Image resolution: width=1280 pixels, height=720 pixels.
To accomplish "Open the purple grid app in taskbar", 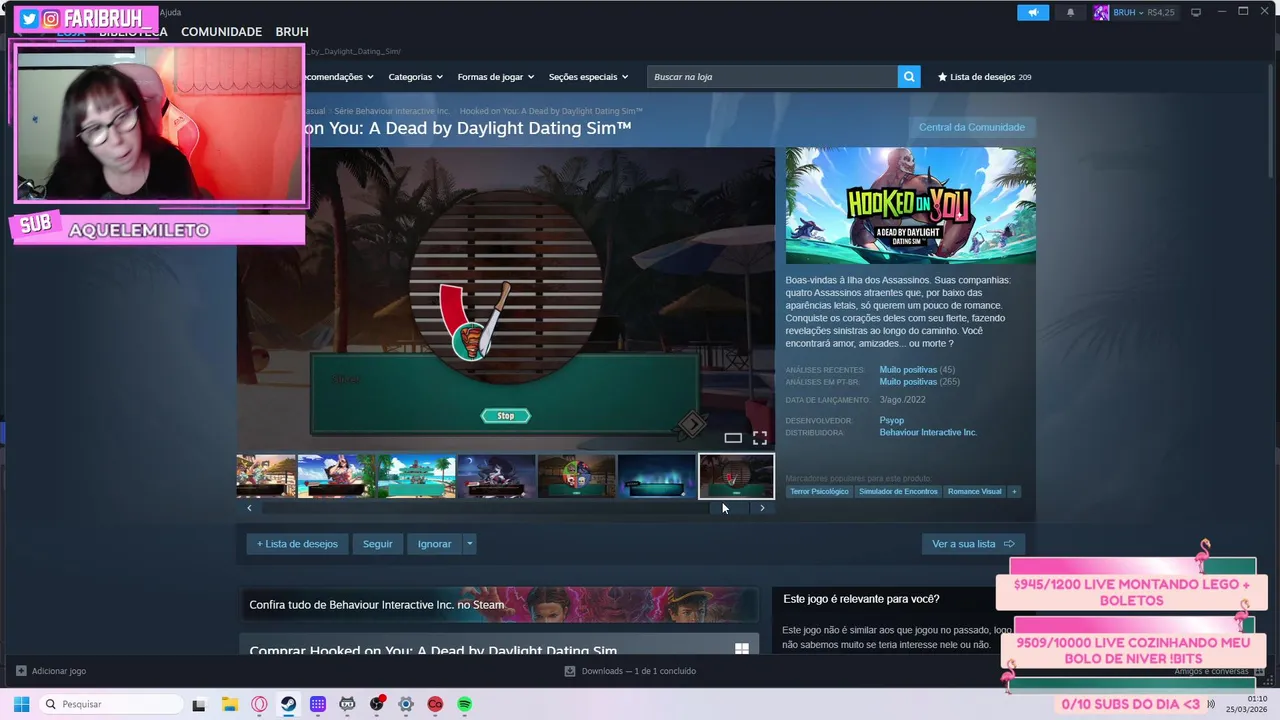I will tap(318, 704).
